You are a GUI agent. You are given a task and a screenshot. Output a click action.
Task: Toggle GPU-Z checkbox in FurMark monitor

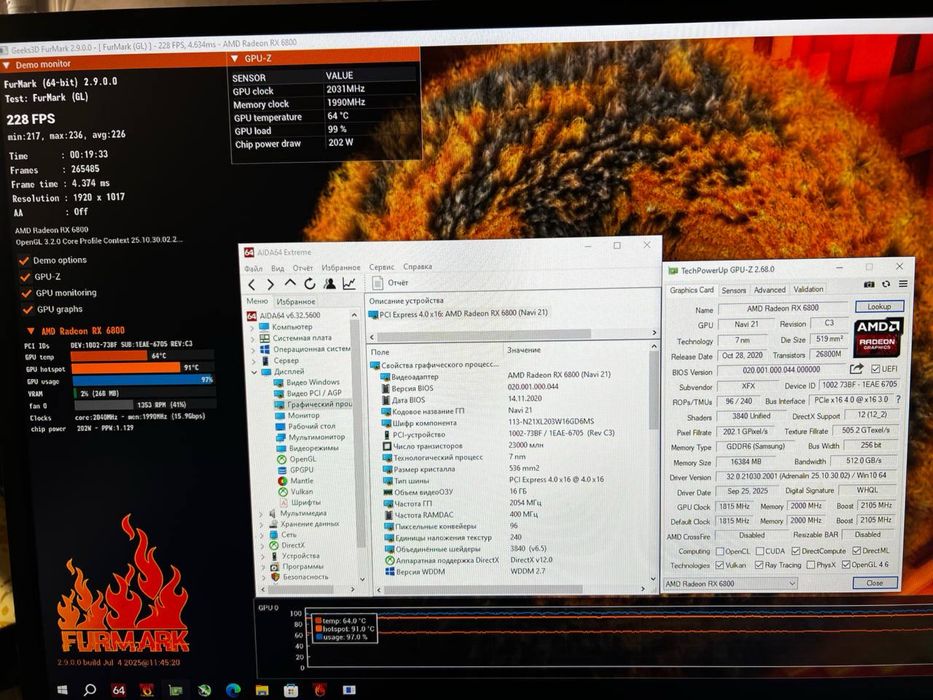(x=26, y=277)
